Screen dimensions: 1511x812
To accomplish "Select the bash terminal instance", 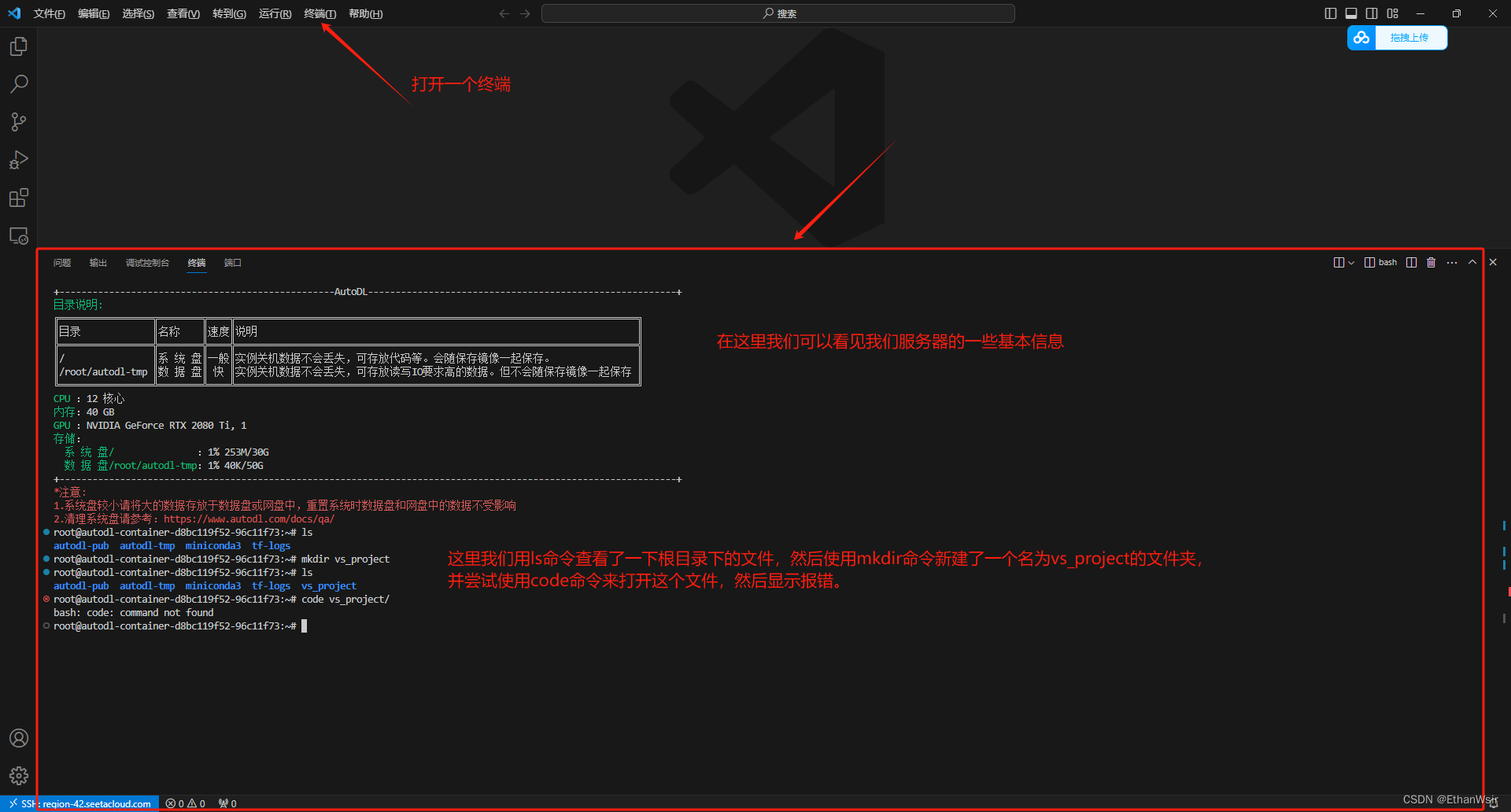I will (1380, 263).
